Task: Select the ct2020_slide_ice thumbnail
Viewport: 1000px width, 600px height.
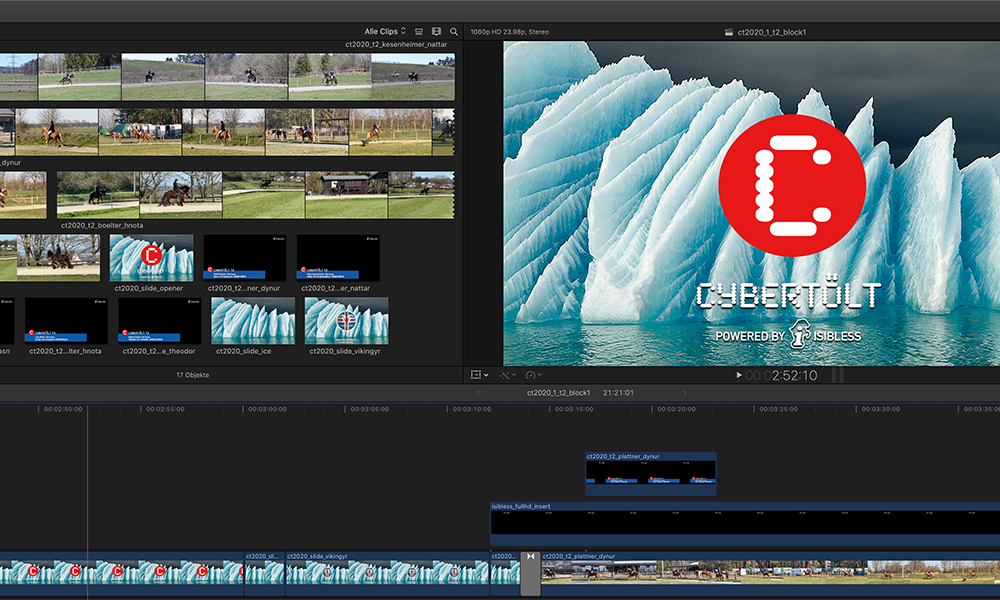Action: (253, 321)
